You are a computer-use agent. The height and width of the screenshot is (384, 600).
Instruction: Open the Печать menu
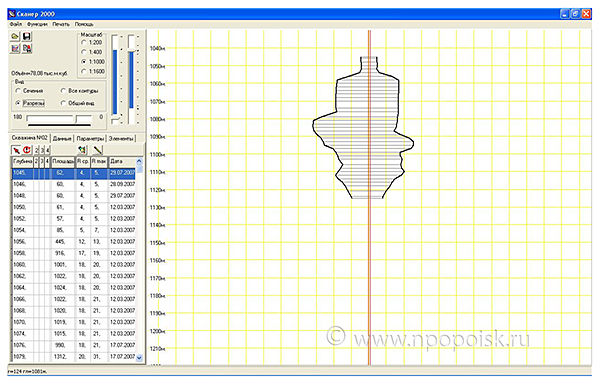pos(61,24)
